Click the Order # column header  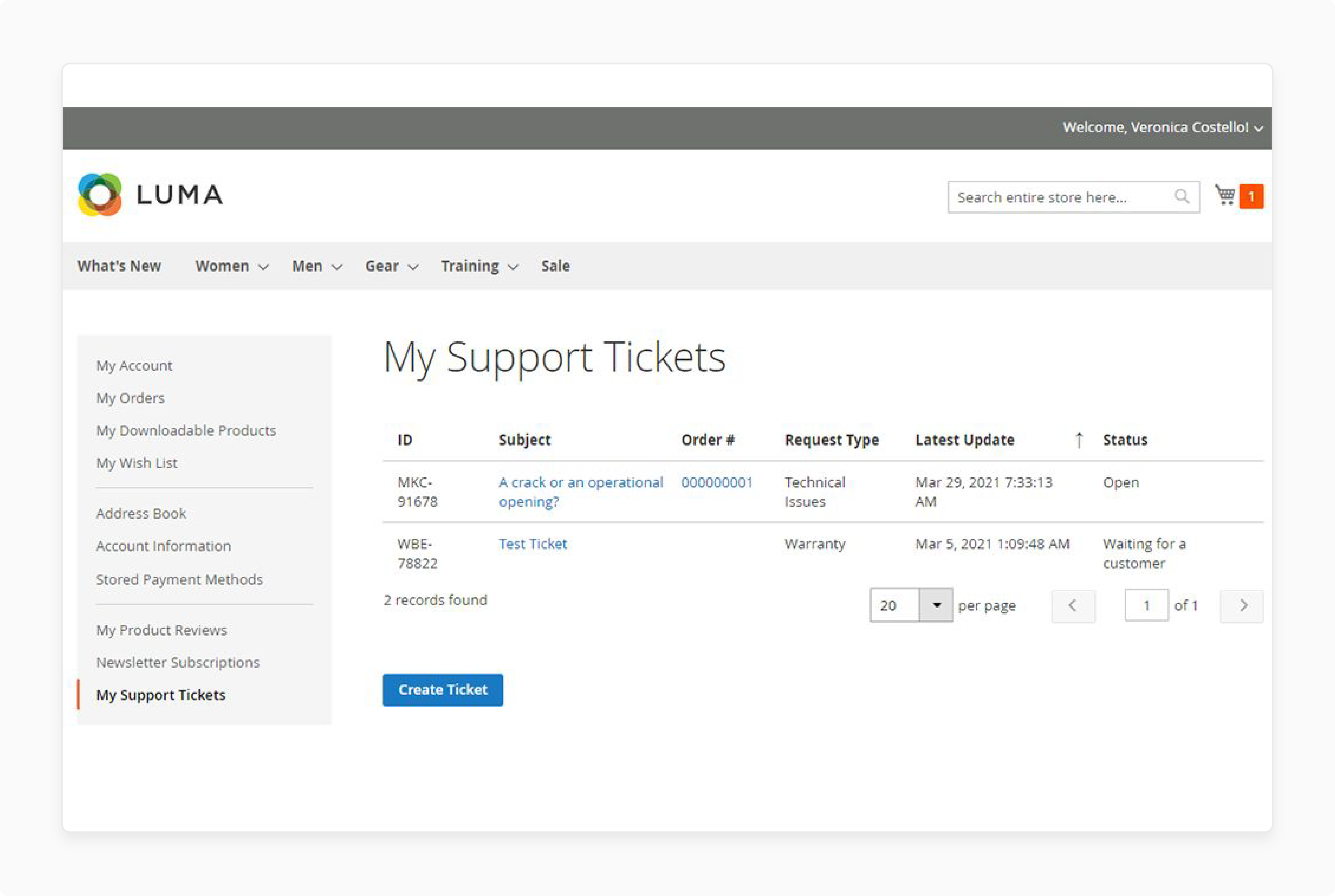pos(708,440)
